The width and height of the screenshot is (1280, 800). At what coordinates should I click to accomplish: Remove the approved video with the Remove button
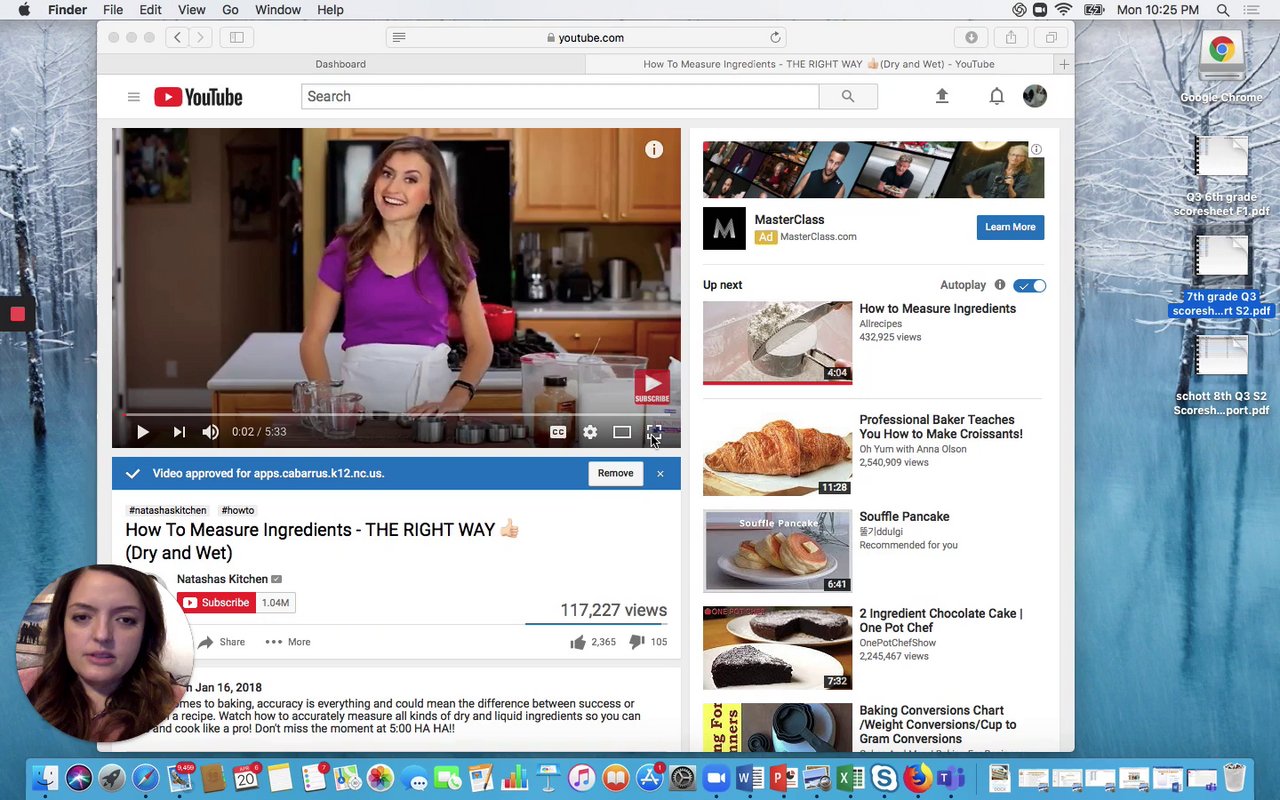(615, 473)
